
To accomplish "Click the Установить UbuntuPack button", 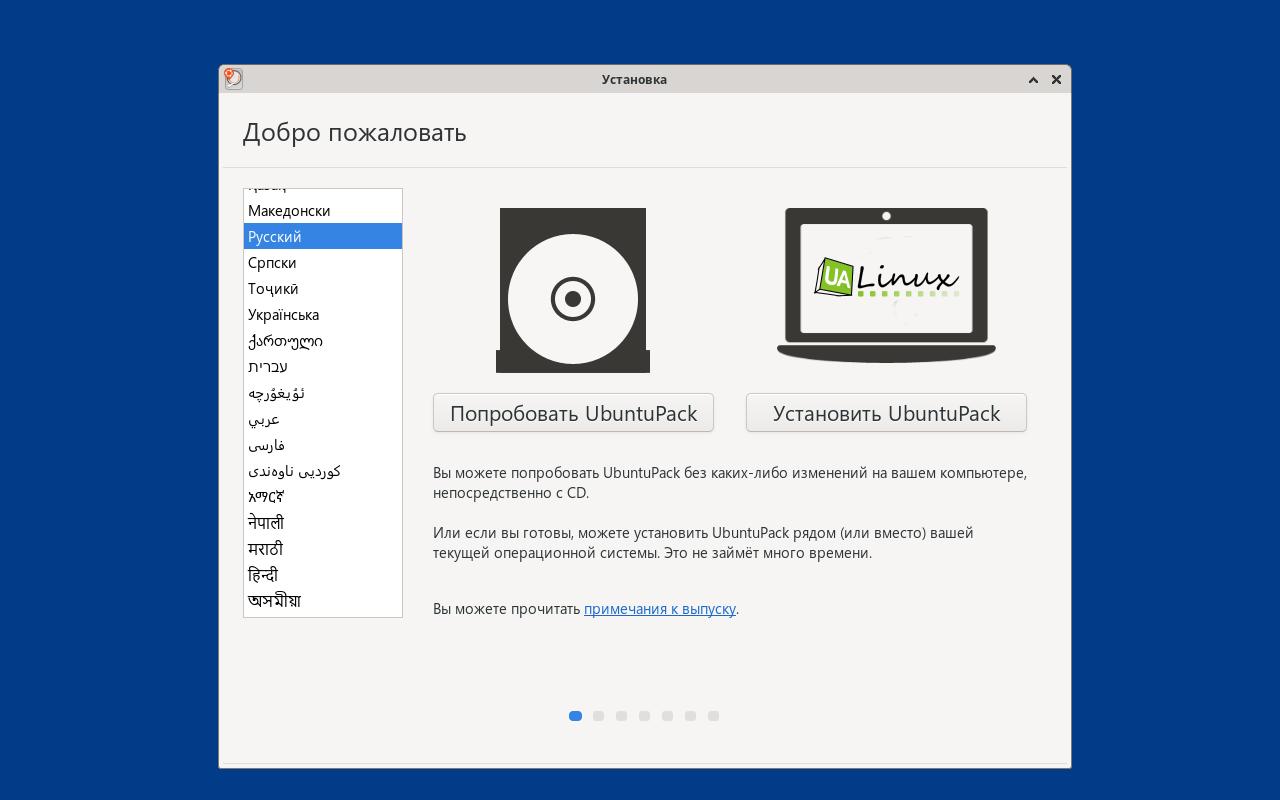I will click(886, 413).
